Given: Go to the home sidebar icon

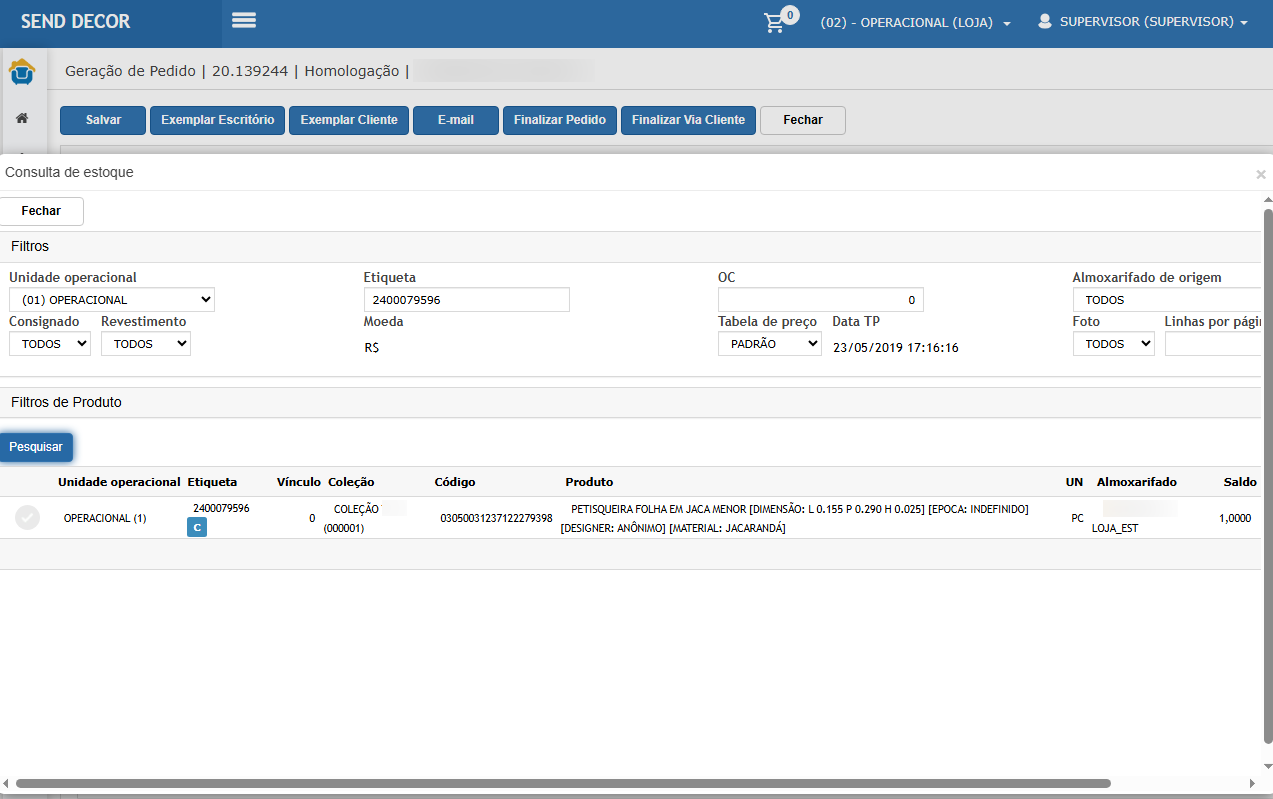Looking at the screenshot, I should tap(22, 118).
